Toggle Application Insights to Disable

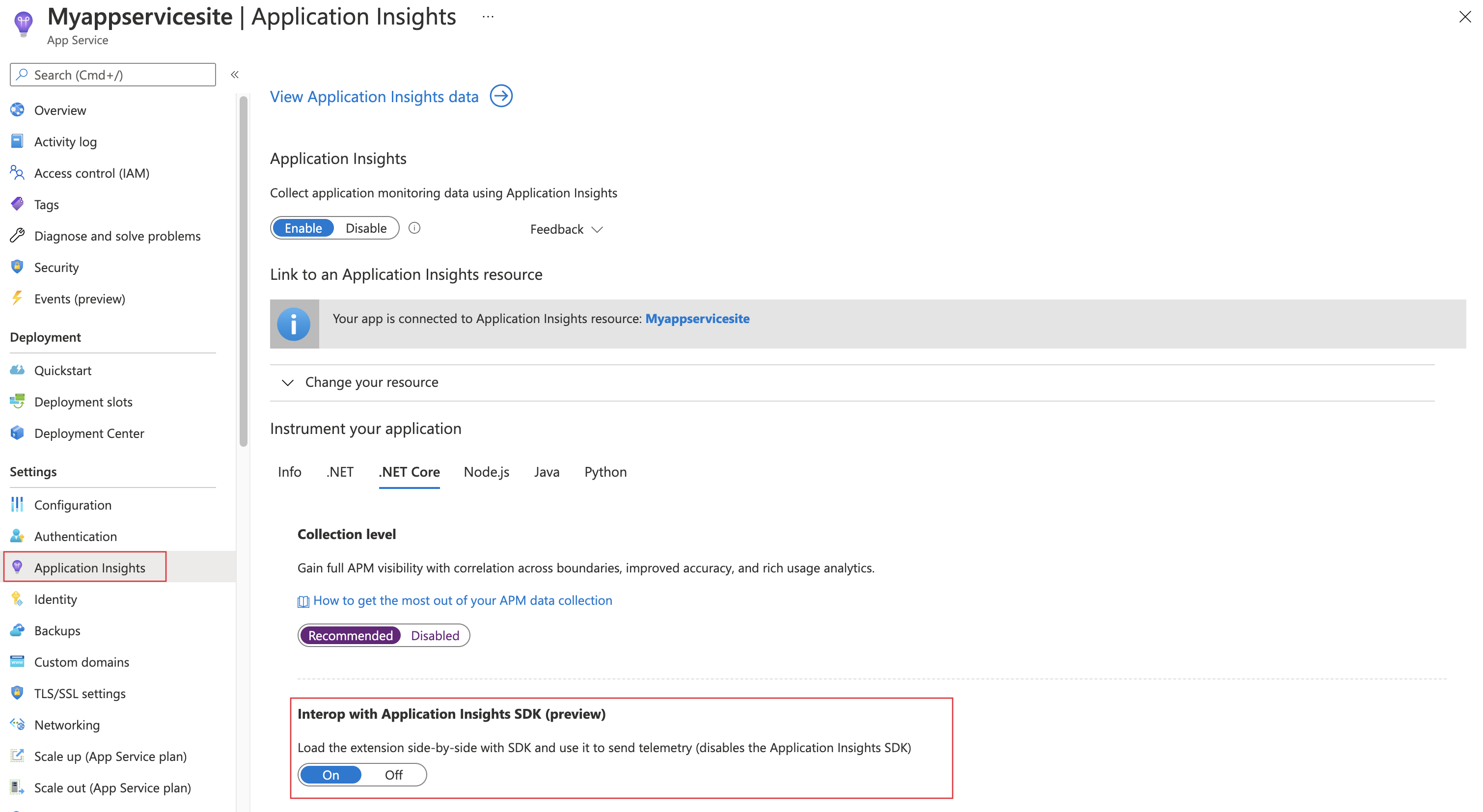[366, 228]
